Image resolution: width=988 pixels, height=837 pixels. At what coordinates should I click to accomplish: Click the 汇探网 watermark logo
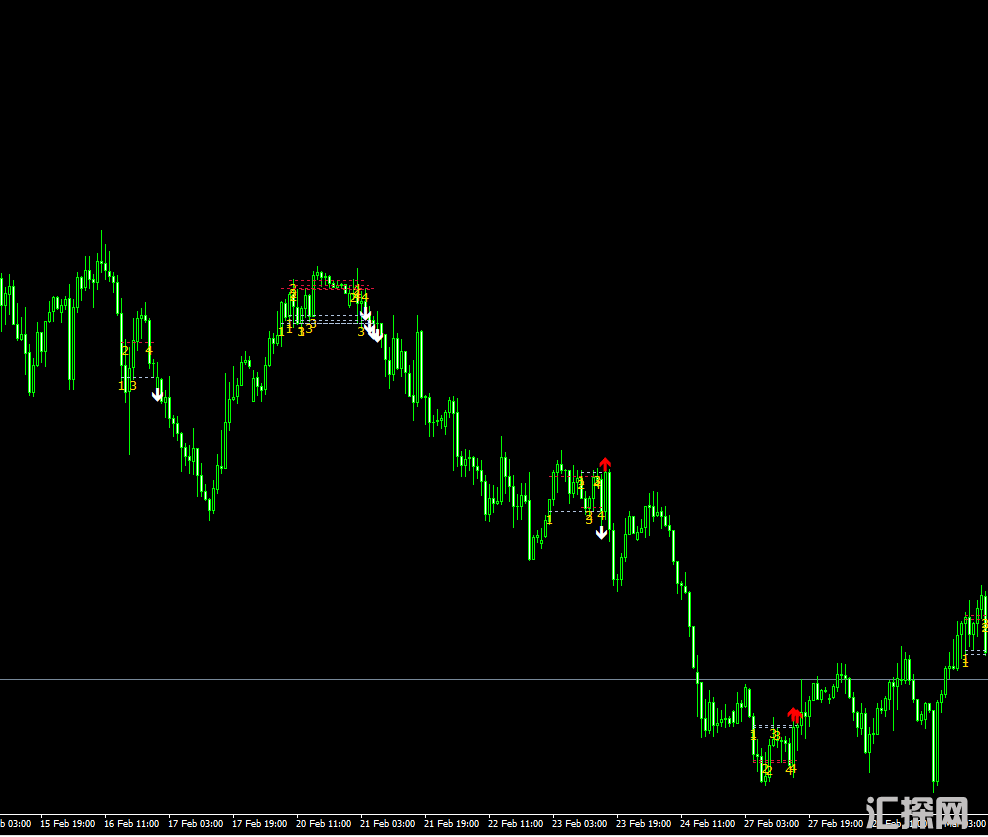(916, 812)
